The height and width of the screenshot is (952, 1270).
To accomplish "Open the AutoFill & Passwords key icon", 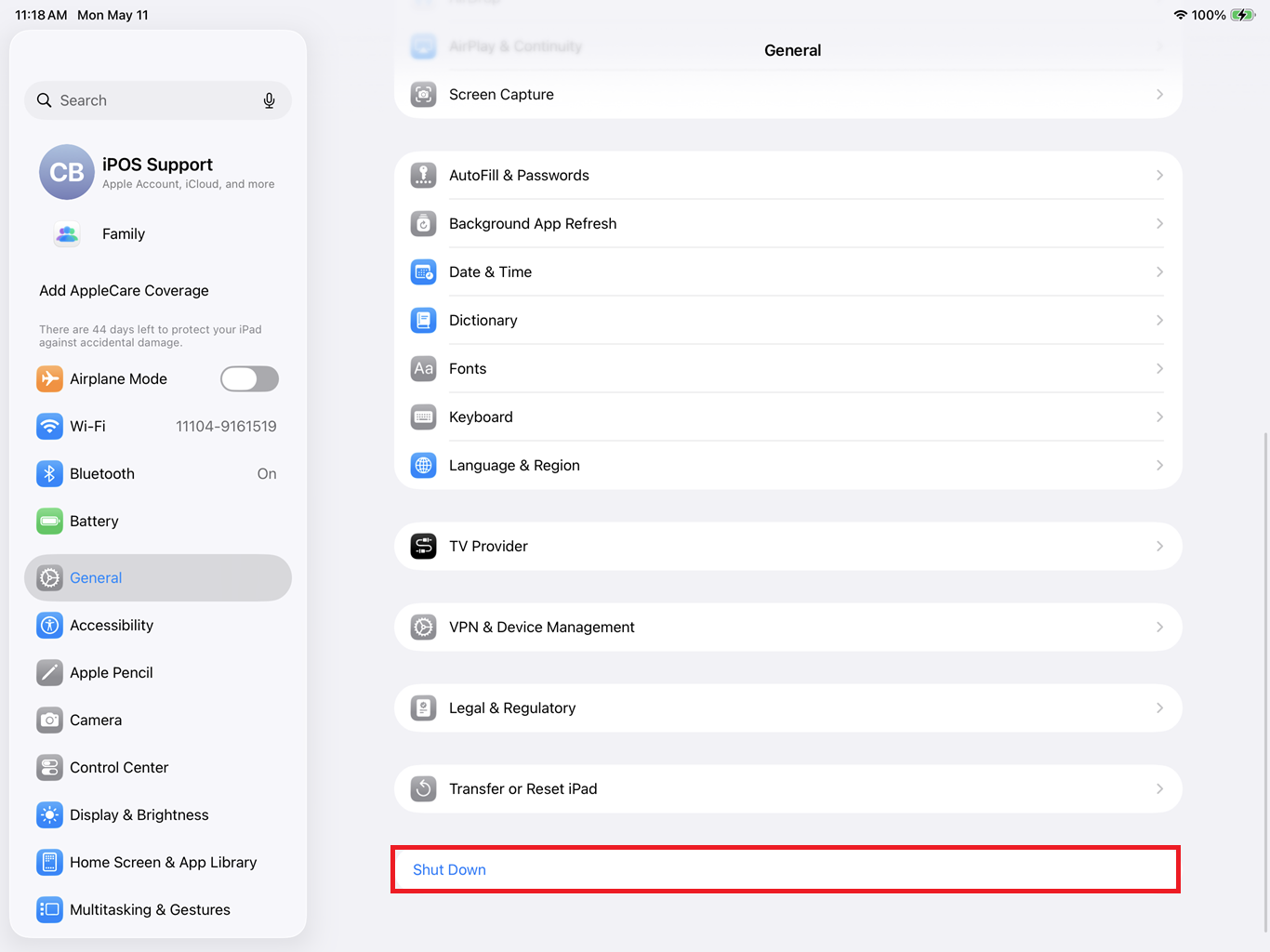I will pyautogui.click(x=424, y=176).
